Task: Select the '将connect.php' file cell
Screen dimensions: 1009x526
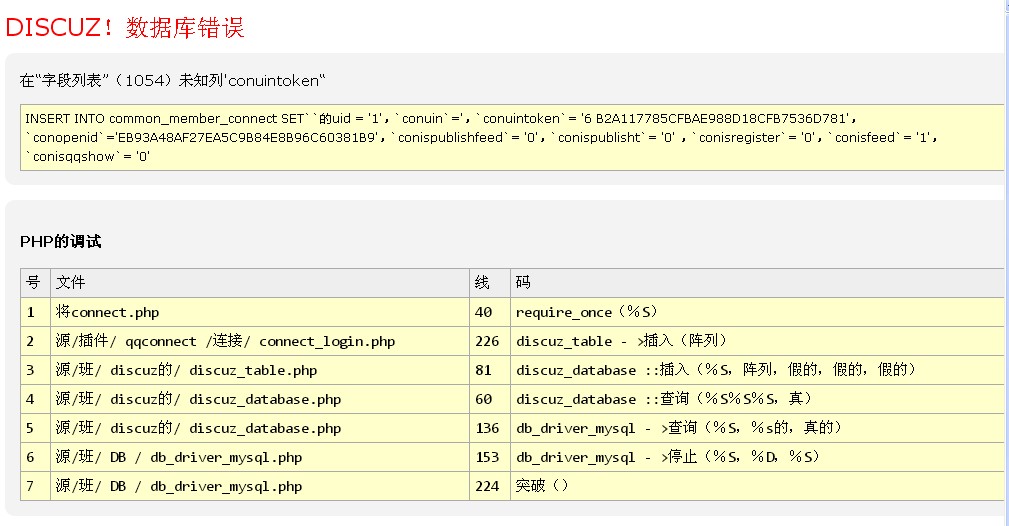Action: [260, 312]
